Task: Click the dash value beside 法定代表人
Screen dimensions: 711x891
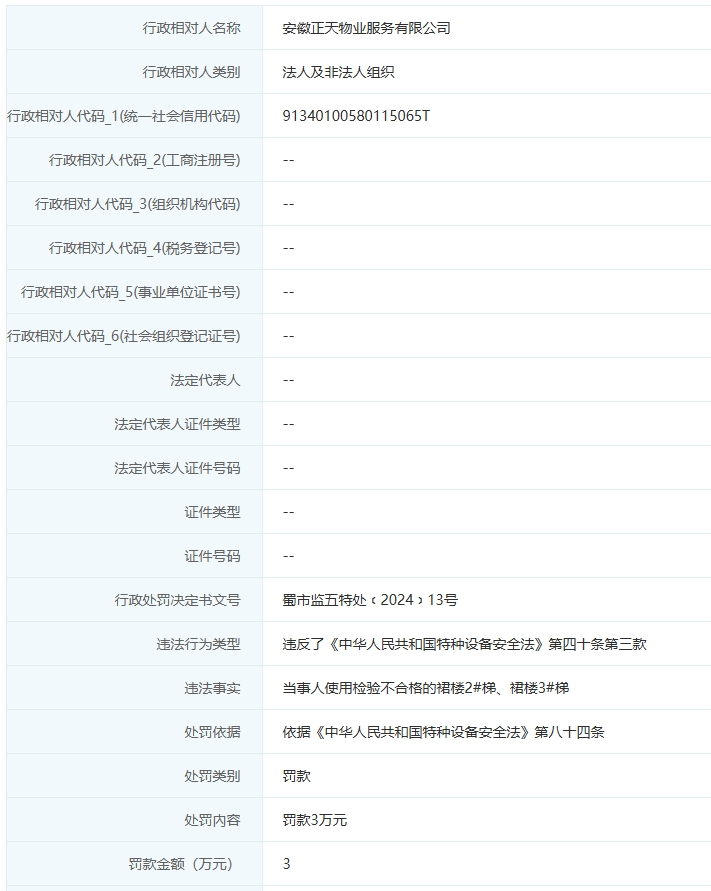Action: [288, 380]
